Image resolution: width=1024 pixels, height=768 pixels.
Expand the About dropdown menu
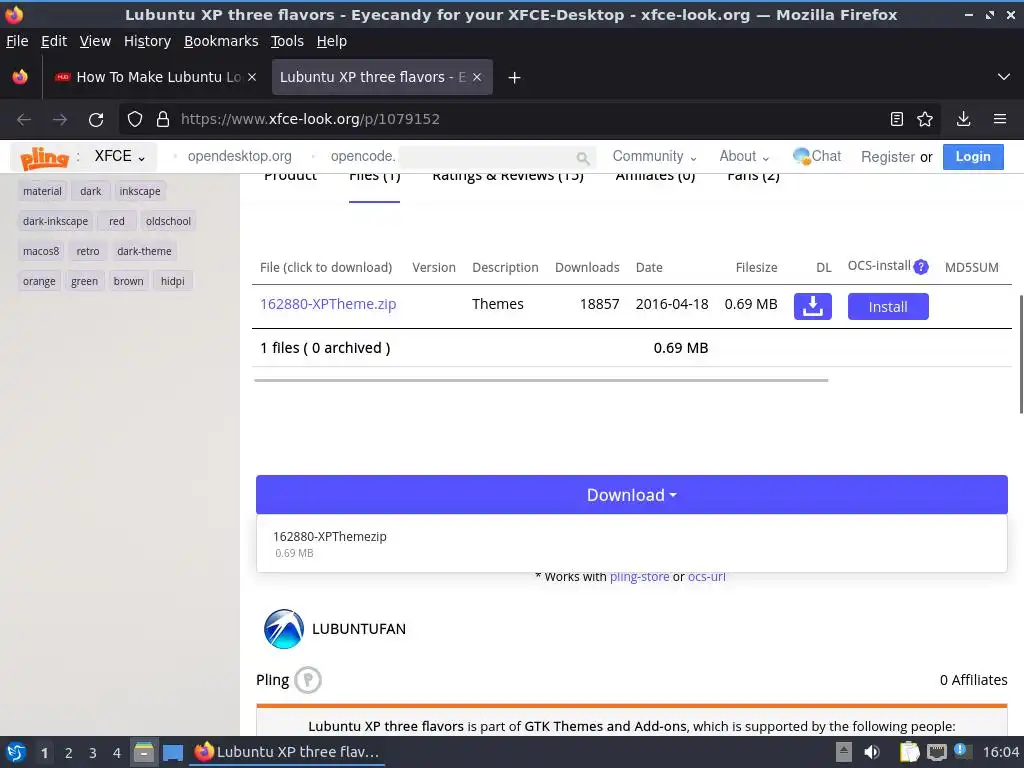pyautogui.click(x=744, y=157)
